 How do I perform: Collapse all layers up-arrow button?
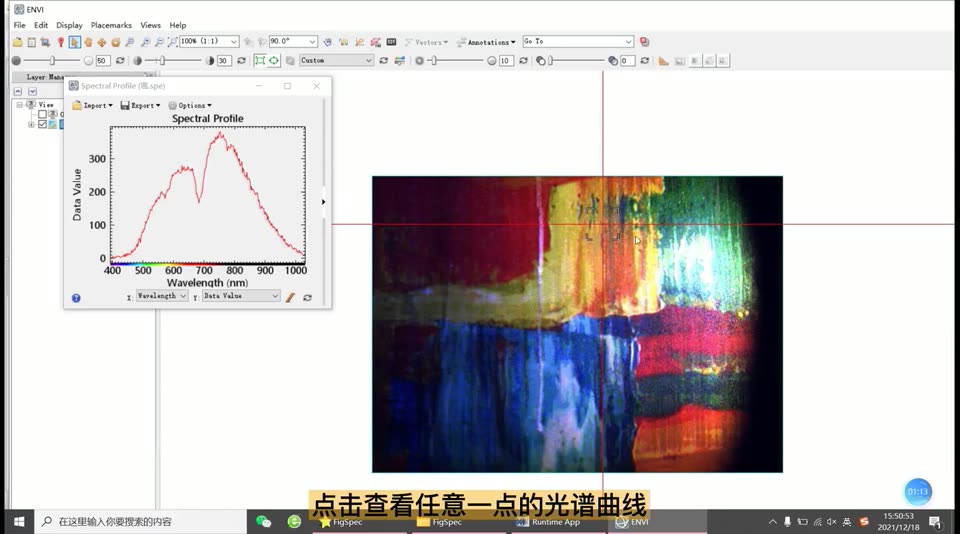[18, 91]
